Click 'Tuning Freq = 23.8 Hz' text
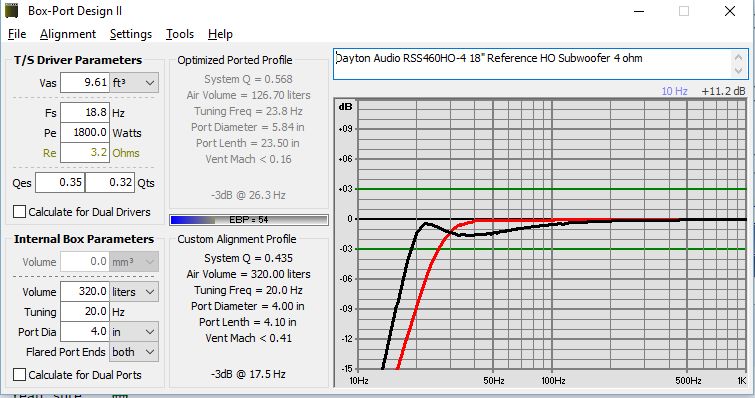755x398 pixels. pos(248,111)
